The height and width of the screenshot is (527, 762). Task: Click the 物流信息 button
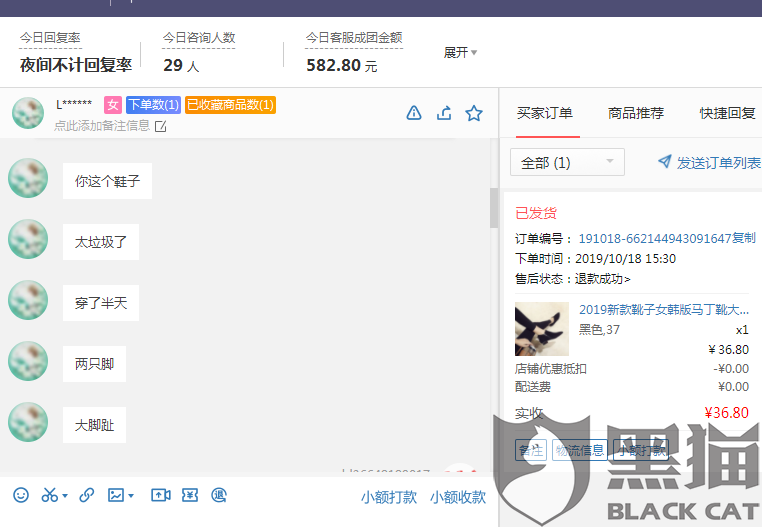pos(579,450)
